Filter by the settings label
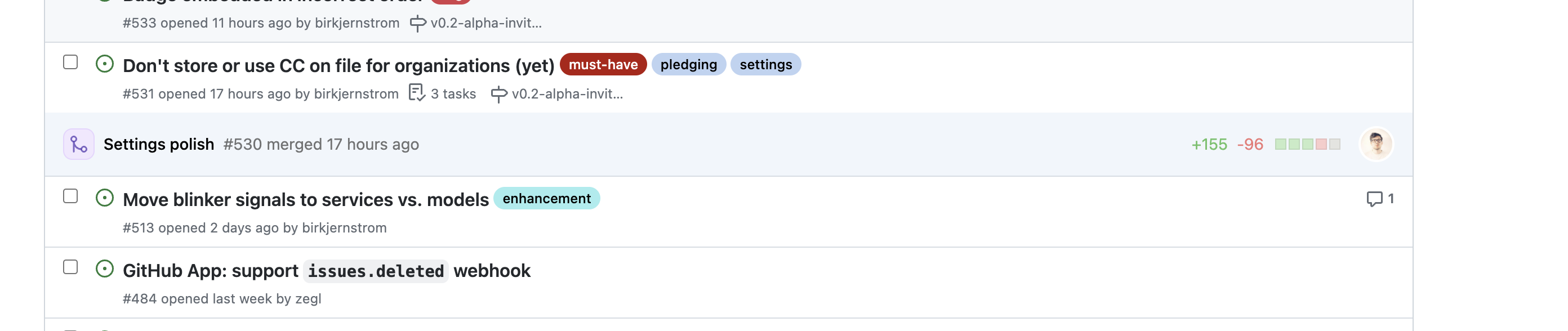1568x331 pixels. coord(765,65)
